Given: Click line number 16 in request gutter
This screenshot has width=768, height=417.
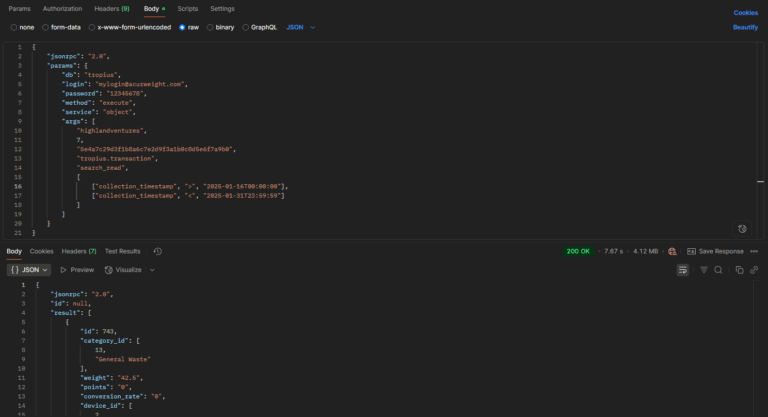Looking at the screenshot, I should [x=18, y=186].
